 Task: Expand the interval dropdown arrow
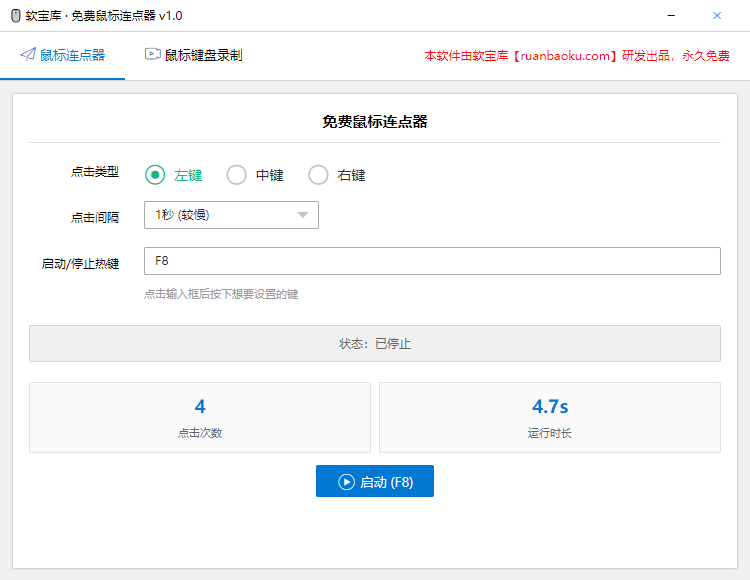pyautogui.click(x=303, y=215)
